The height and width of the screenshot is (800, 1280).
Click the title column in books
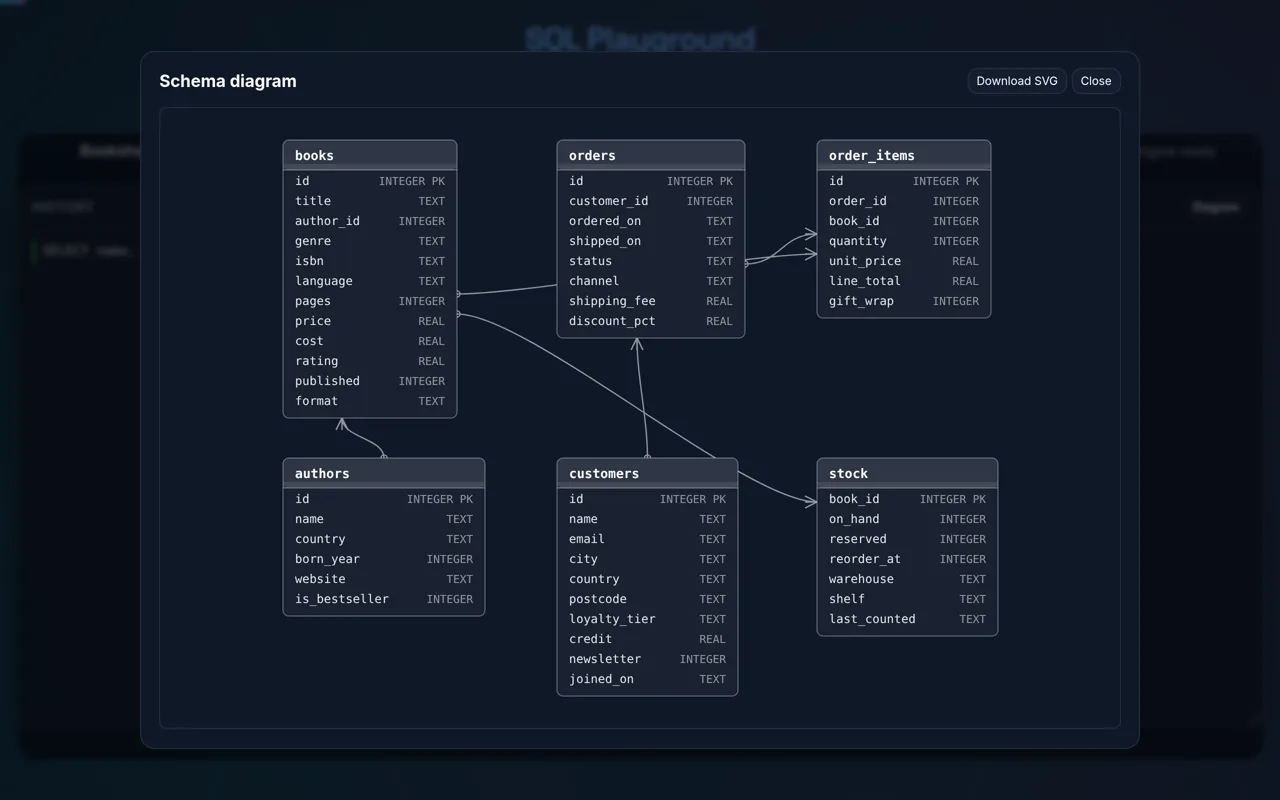[x=370, y=201]
